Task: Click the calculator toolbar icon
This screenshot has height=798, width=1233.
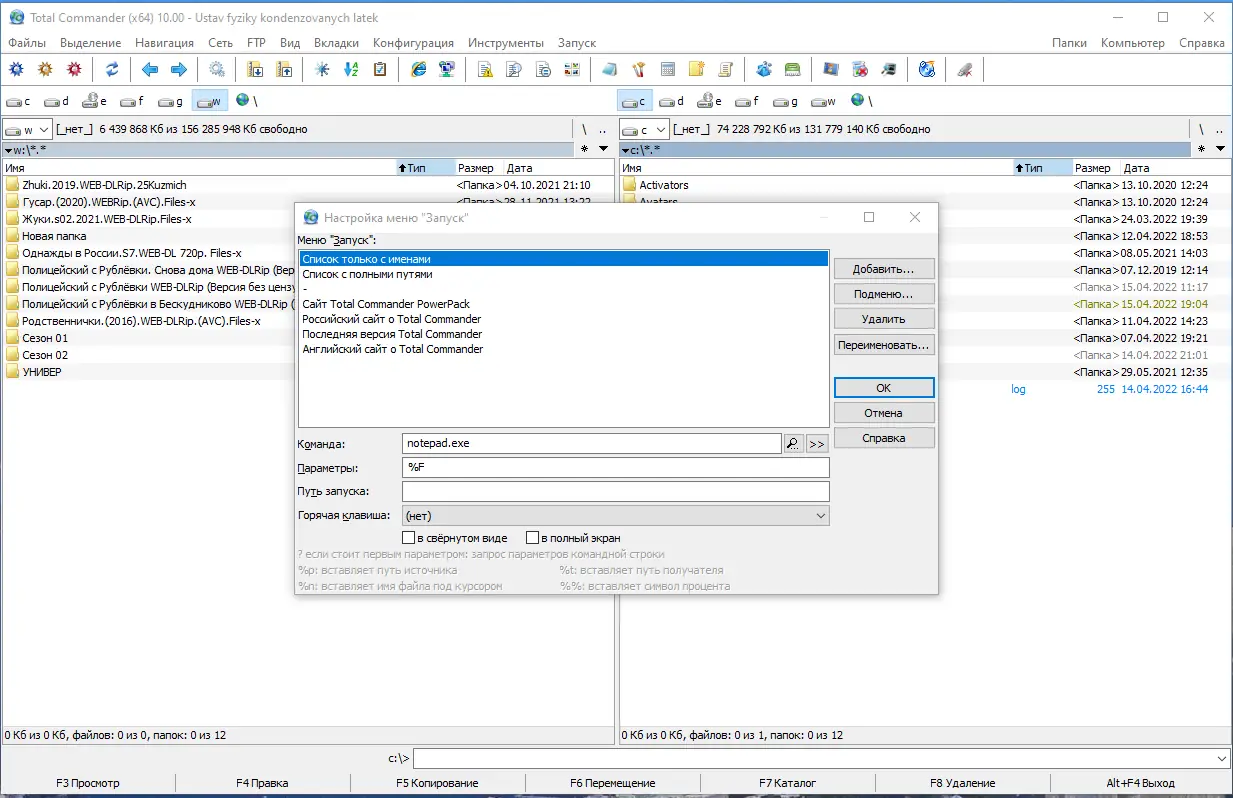Action: point(667,69)
